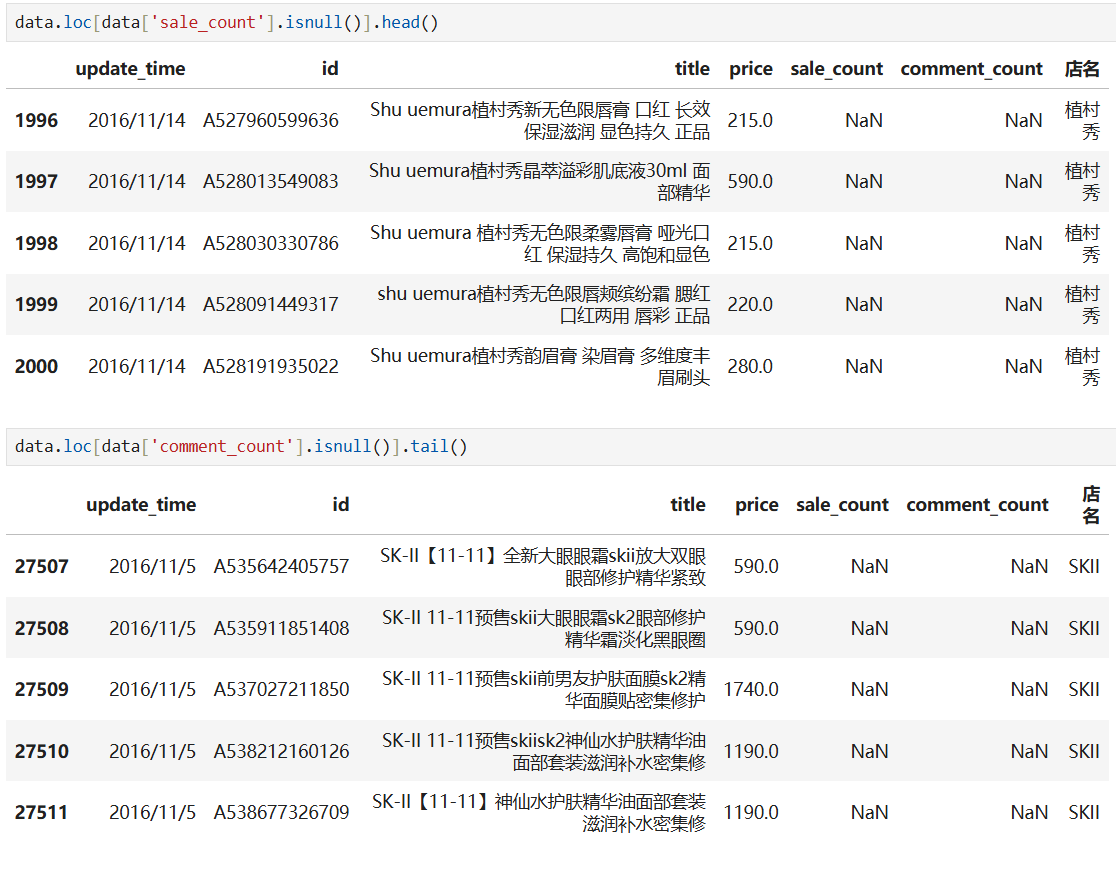Click update_time 2016/11/5 in row 27510
Image resolution: width=1116 pixels, height=873 pixels.
pos(152,751)
